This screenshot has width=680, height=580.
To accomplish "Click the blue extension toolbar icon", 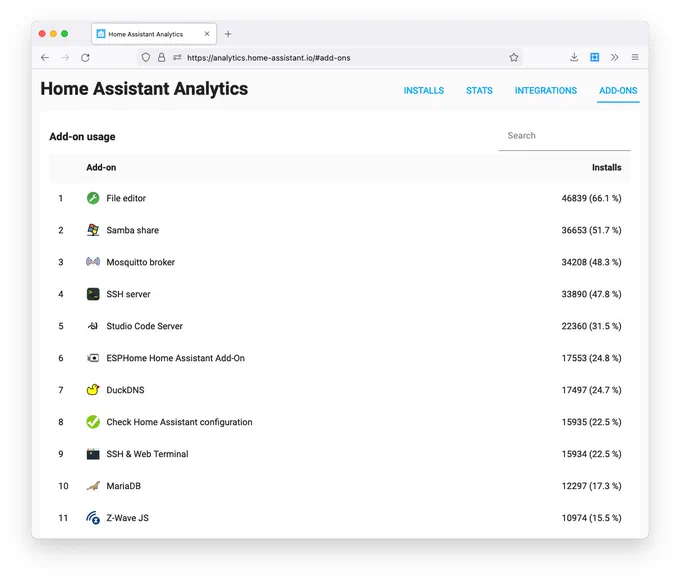I will click(x=595, y=57).
